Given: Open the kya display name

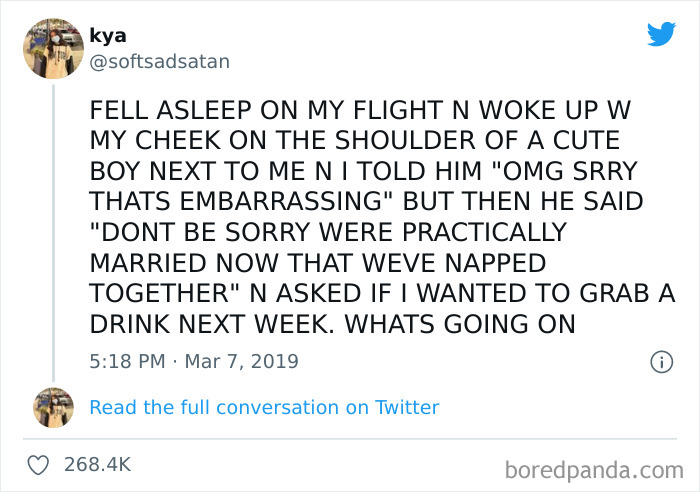Looking at the screenshot, I should (107, 37).
